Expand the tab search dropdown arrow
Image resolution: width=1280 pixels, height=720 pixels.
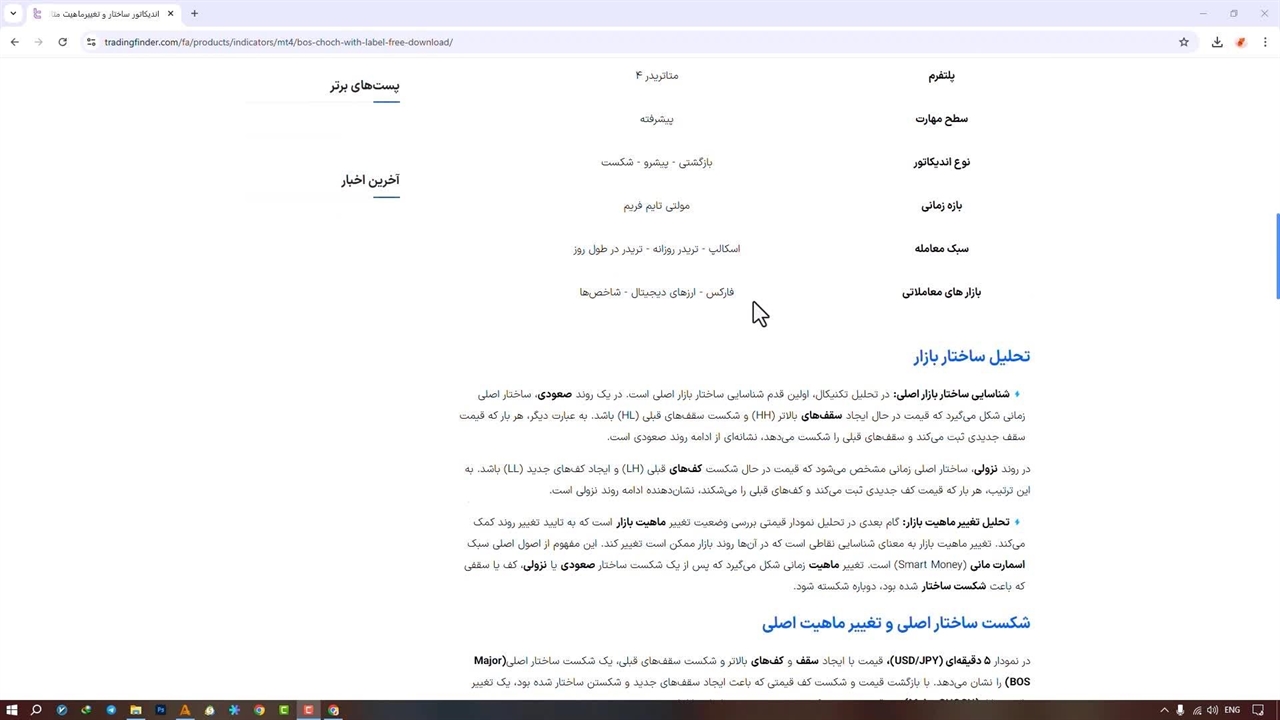[x=13, y=14]
